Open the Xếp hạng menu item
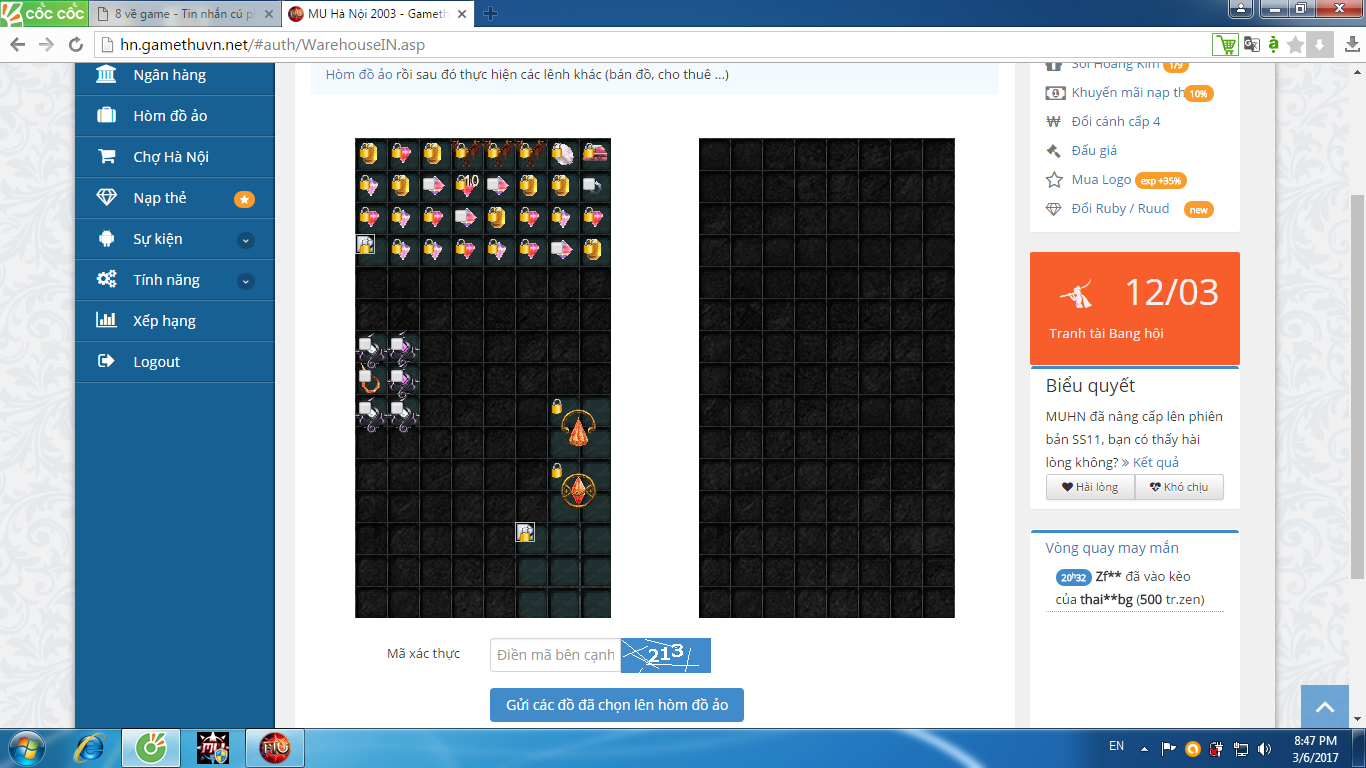This screenshot has height=768, width=1366. (x=175, y=321)
